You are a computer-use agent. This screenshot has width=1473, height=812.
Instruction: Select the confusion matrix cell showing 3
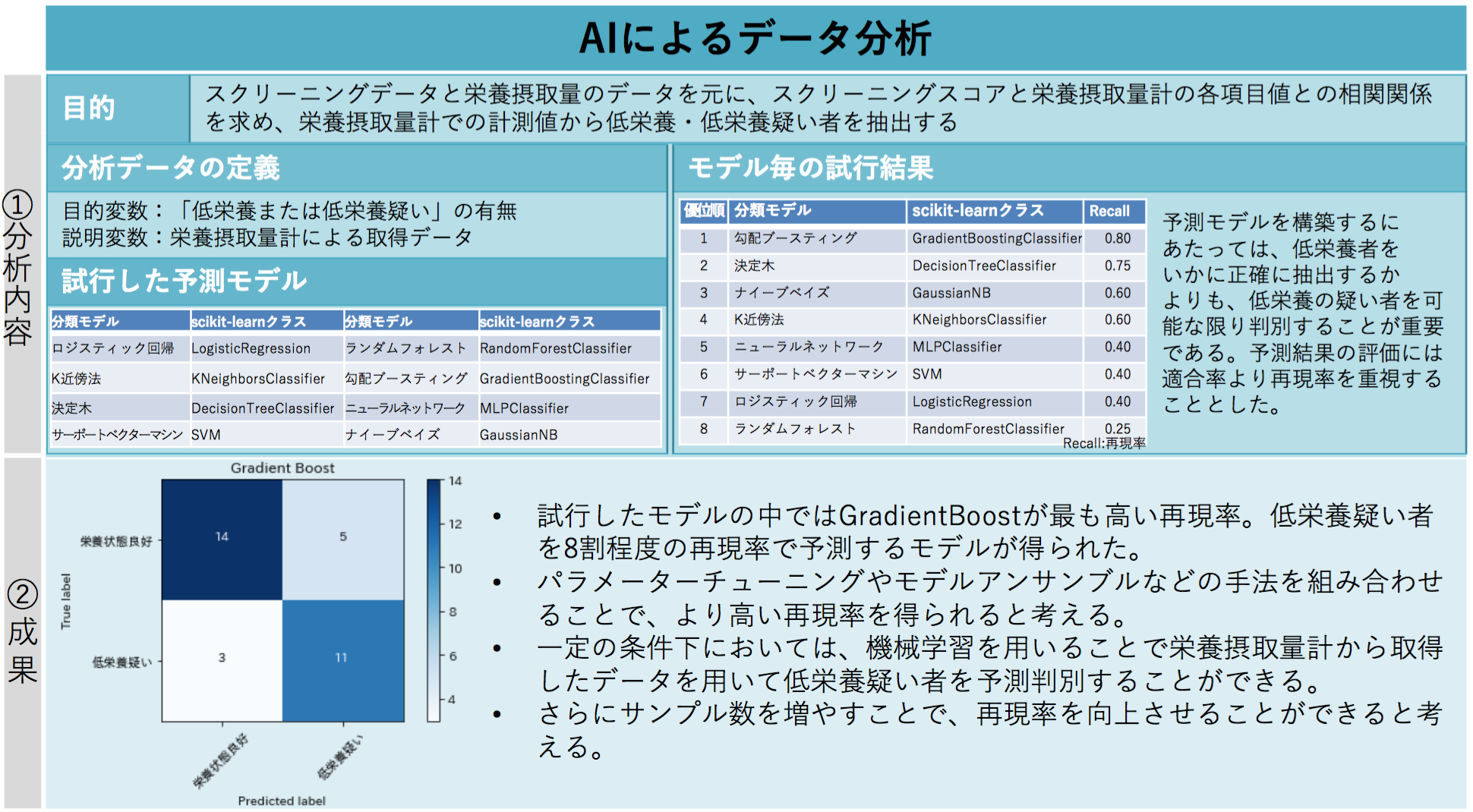coord(222,660)
